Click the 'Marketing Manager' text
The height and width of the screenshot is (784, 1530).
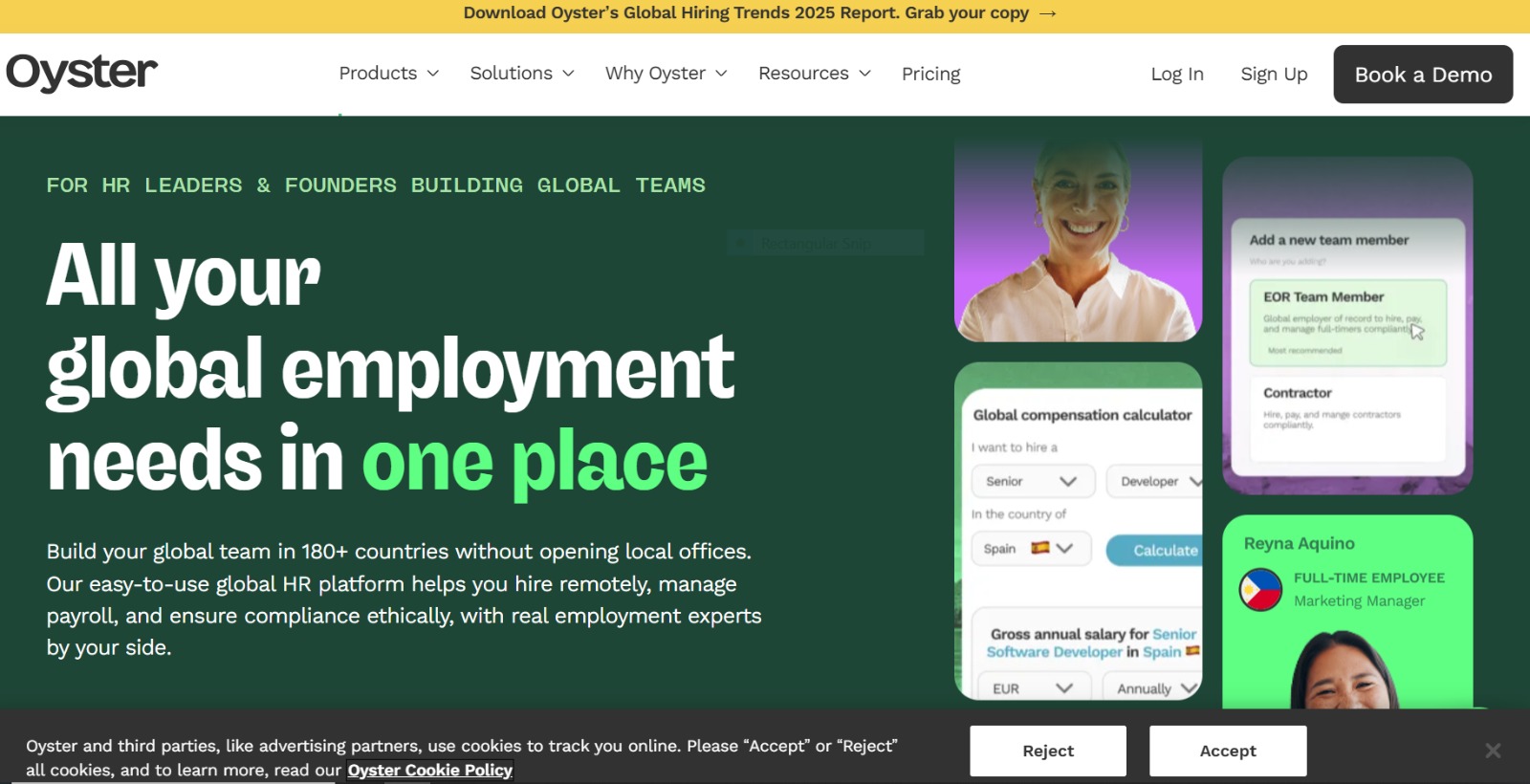pos(1359,600)
